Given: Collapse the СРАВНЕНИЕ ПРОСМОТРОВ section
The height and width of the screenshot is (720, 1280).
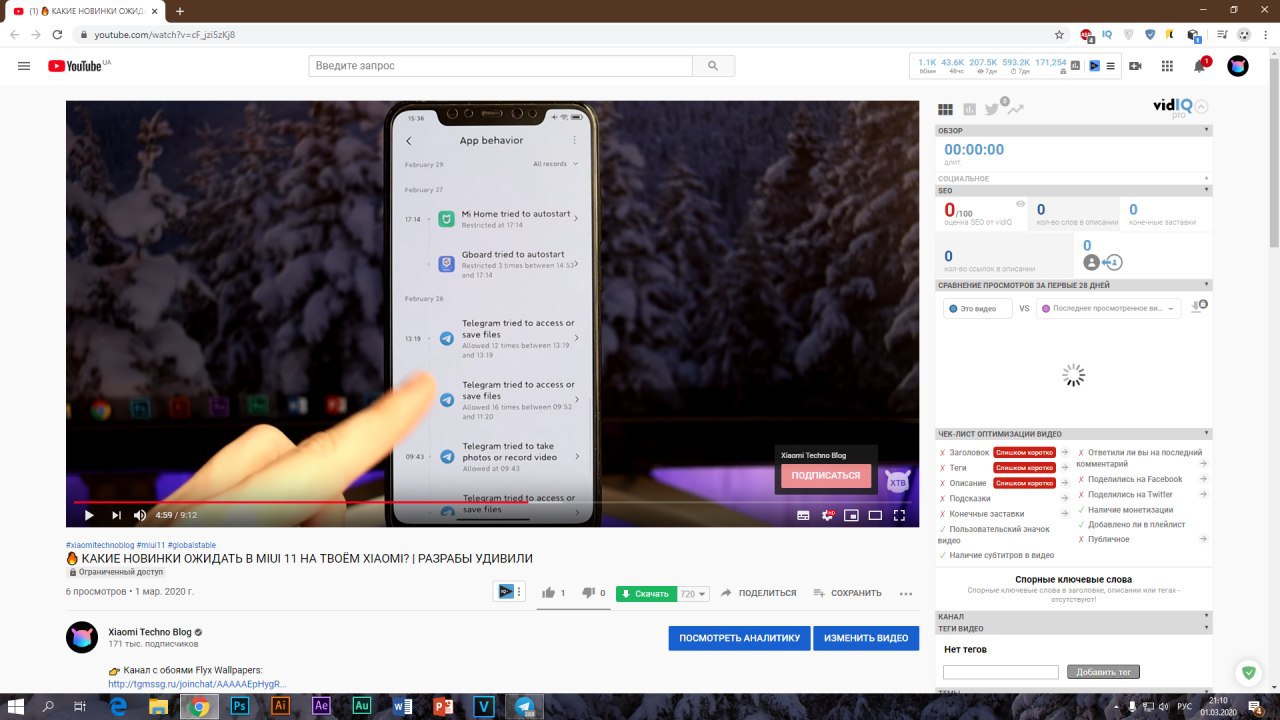Looking at the screenshot, I should [1206, 285].
